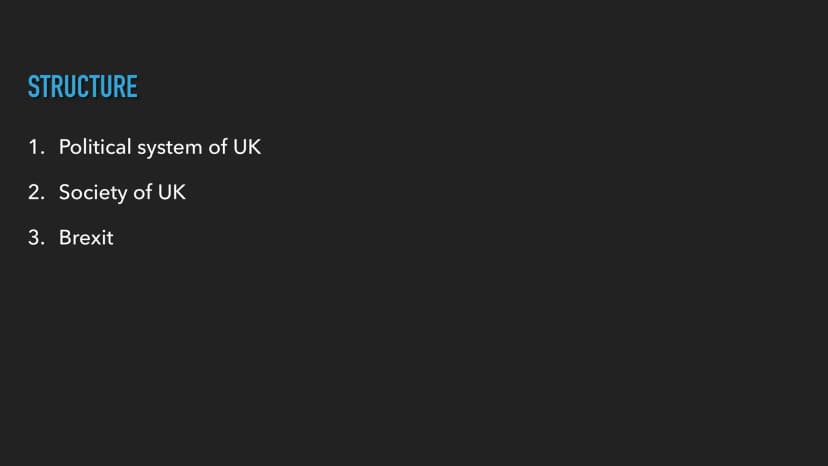Click list number 3.

(x=36, y=238)
